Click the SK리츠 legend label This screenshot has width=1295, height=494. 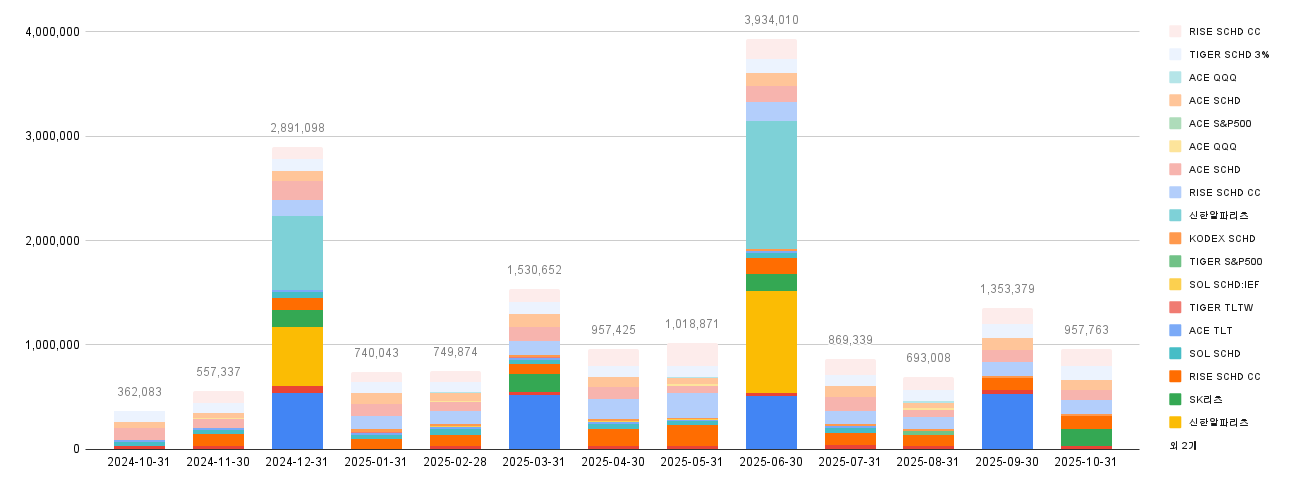tap(1207, 399)
